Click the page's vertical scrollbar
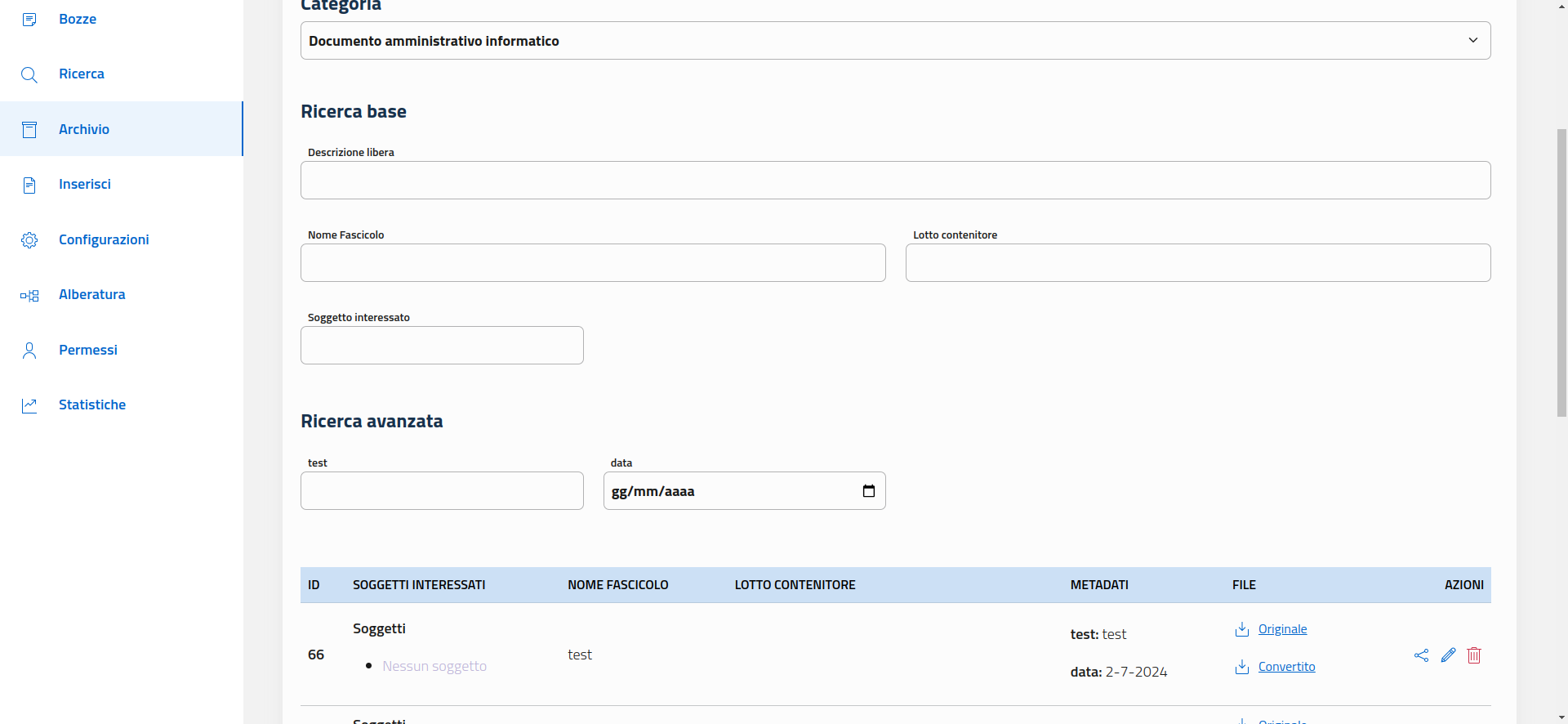Screen dimensions: 1568x724 coord(1561,270)
